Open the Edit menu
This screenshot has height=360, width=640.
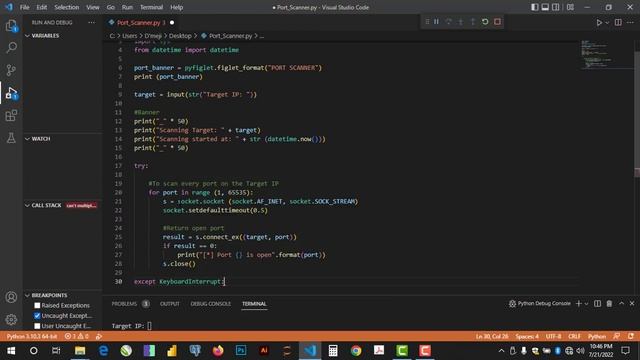pyautogui.click(x=42, y=7)
